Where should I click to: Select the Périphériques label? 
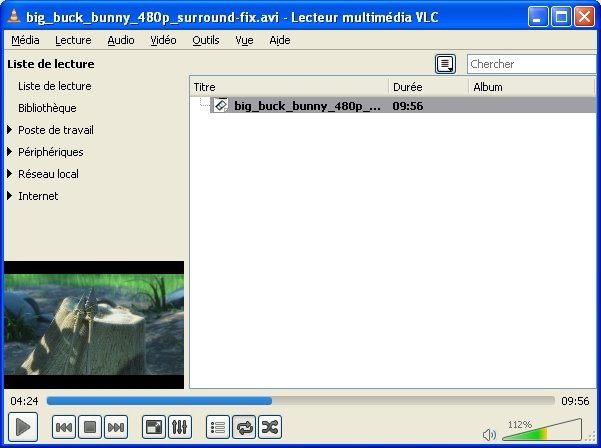tap(51, 152)
